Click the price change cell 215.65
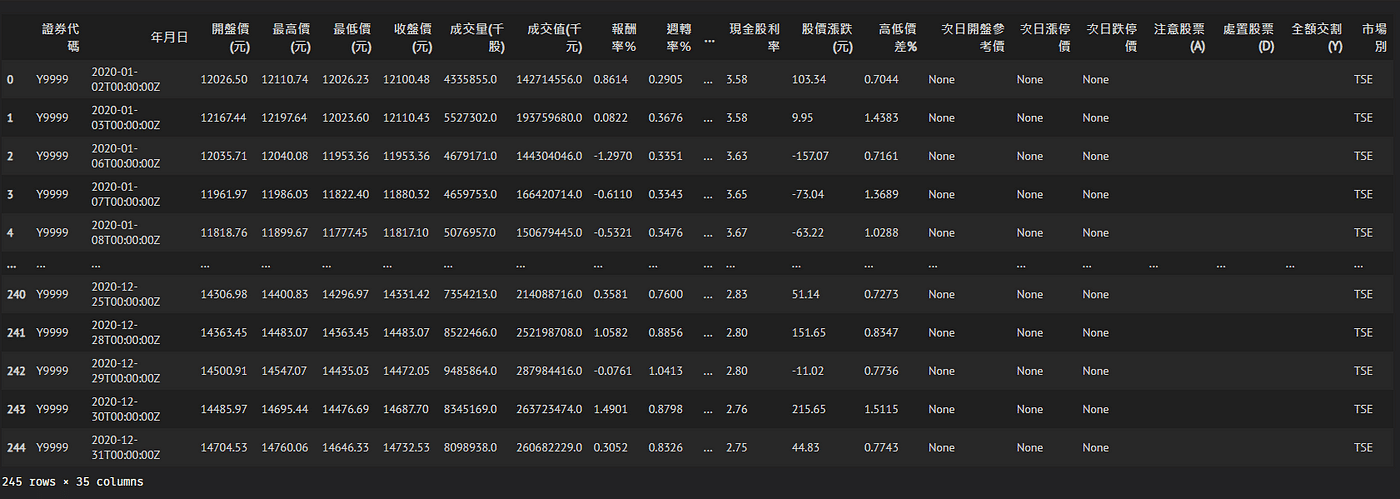The height and width of the screenshot is (499, 1400). click(x=808, y=409)
